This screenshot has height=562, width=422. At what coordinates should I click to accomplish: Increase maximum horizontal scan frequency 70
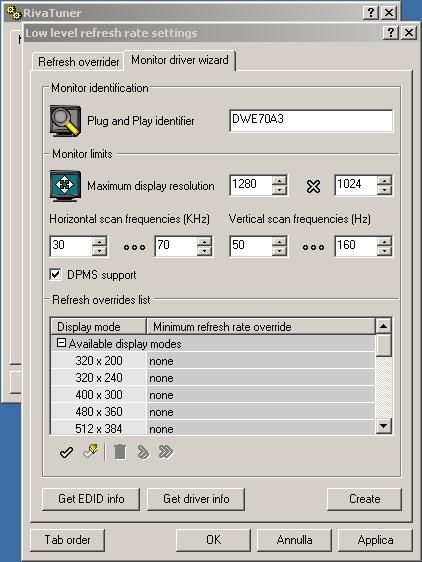coord(204,241)
